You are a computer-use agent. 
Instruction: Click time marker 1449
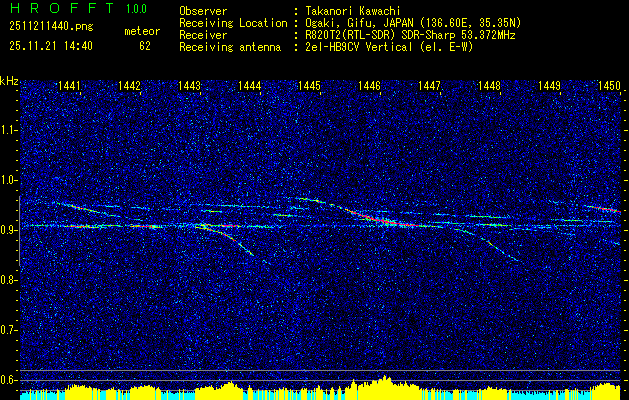pyautogui.click(x=549, y=86)
